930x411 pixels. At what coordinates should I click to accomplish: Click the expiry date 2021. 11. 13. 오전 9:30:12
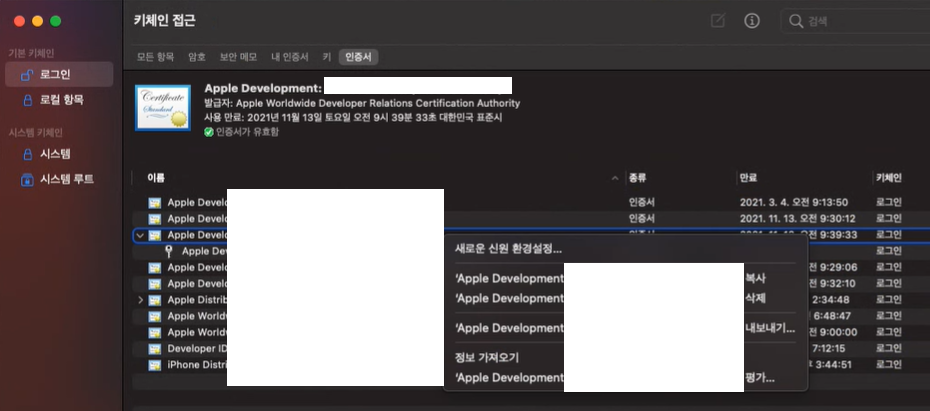798,219
